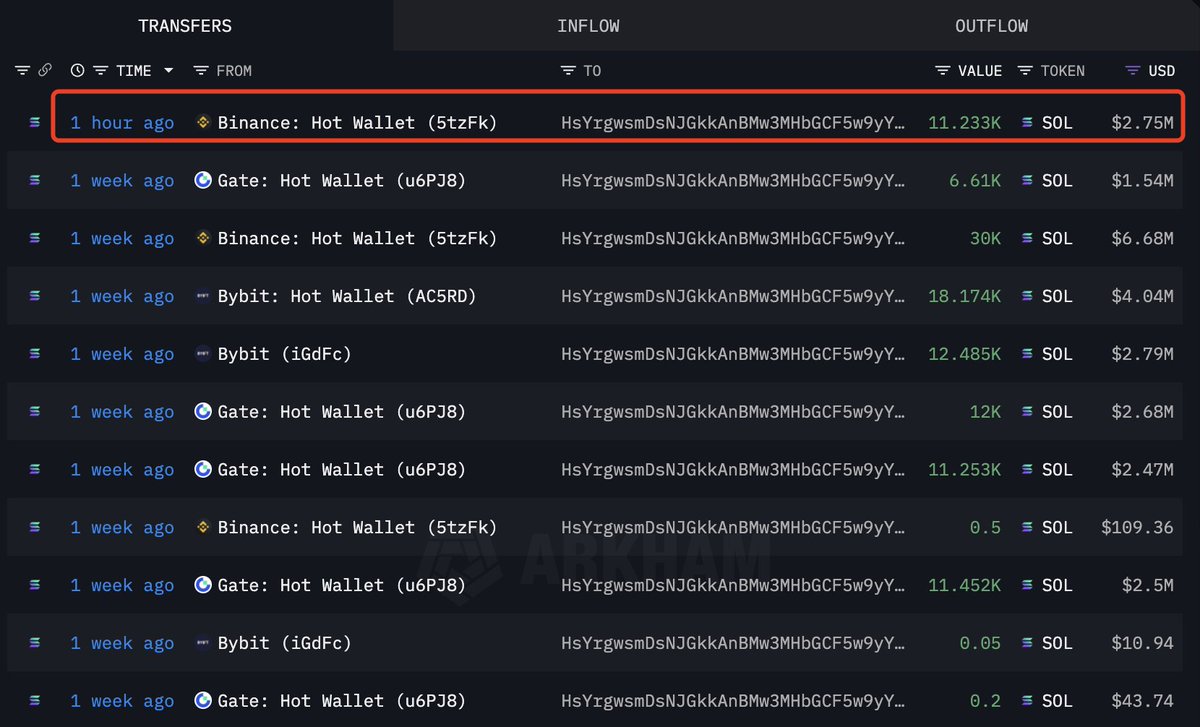The image size is (1200, 727).
Task: Click the TIME column header label
Action: click(x=134, y=71)
